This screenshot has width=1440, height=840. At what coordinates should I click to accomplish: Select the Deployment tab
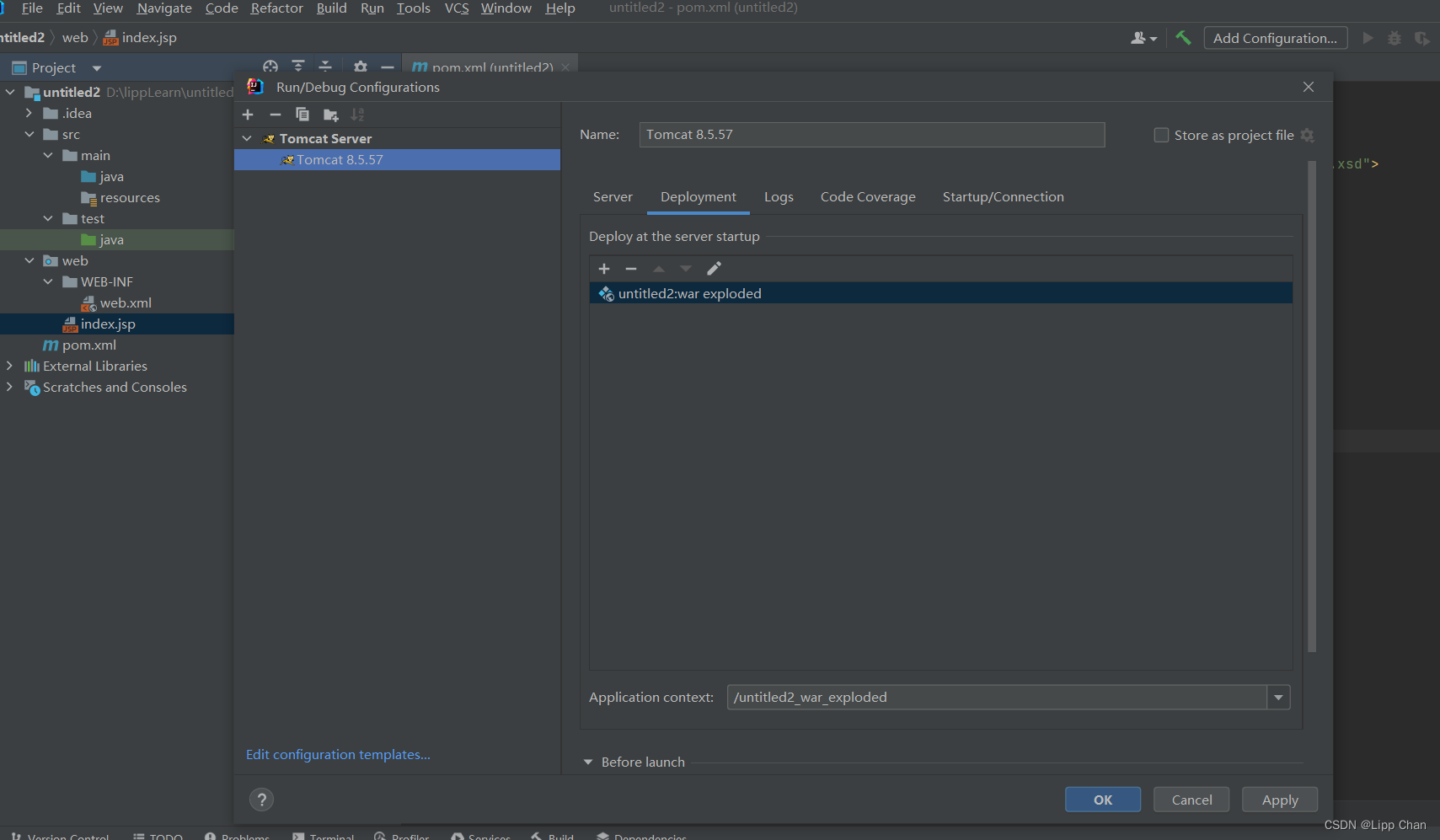(699, 197)
